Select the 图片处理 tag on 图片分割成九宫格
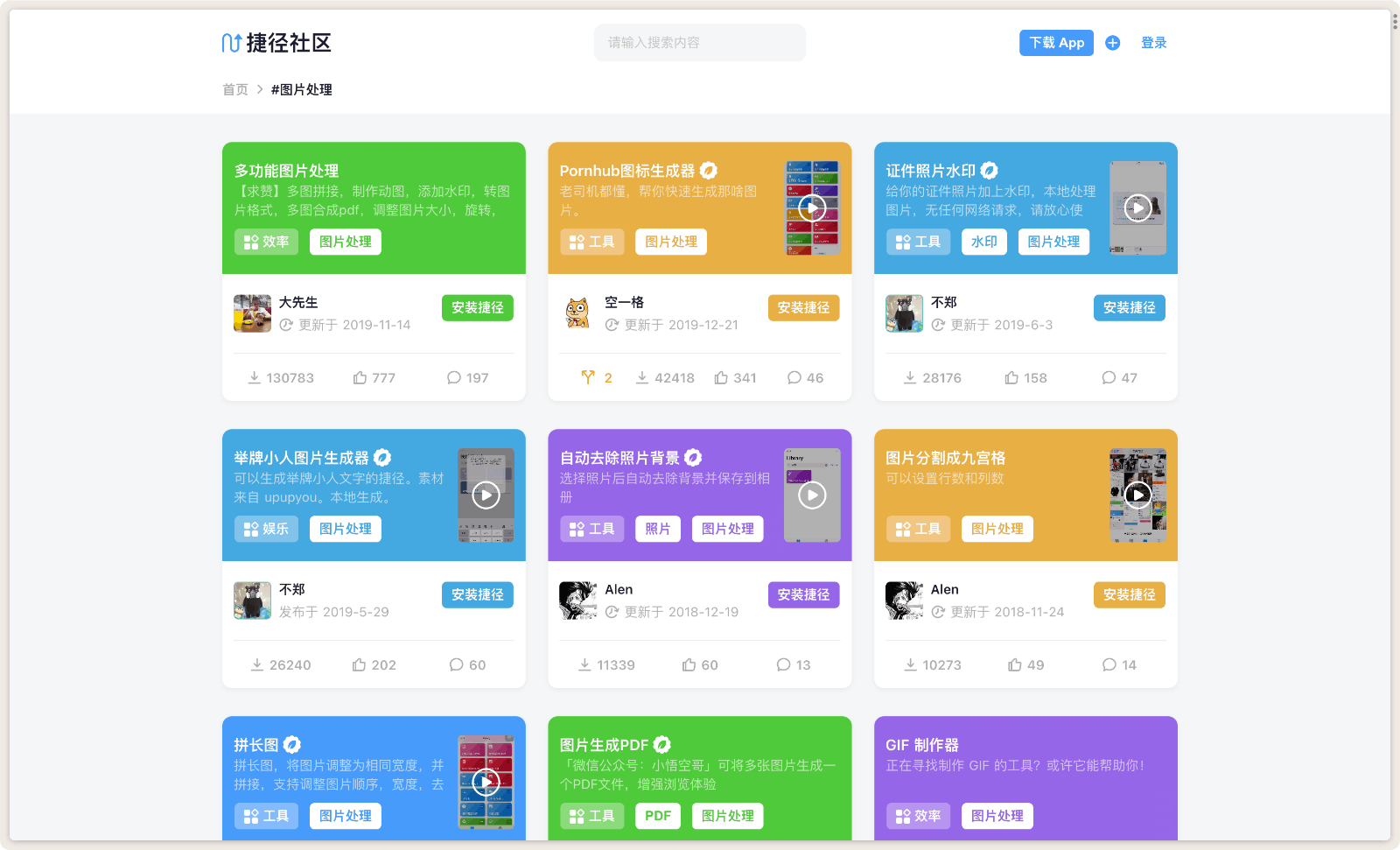The image size is (1400, 850). tap(997, 529)
